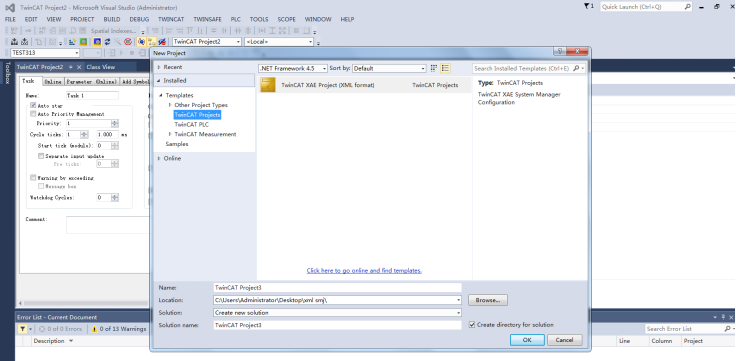736x361 pixels.
Task: Open the TwinCAT Project2 toolbar combo box
Action: coord(238,42)
